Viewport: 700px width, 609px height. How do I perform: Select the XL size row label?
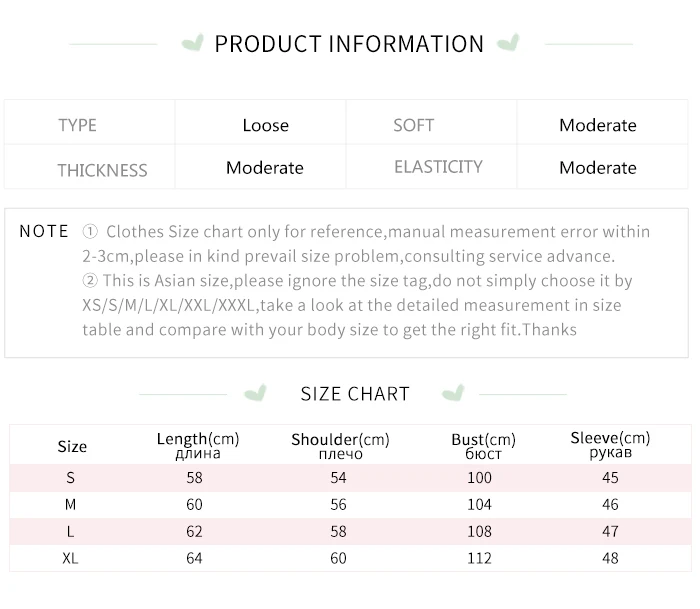coord(70,558)
